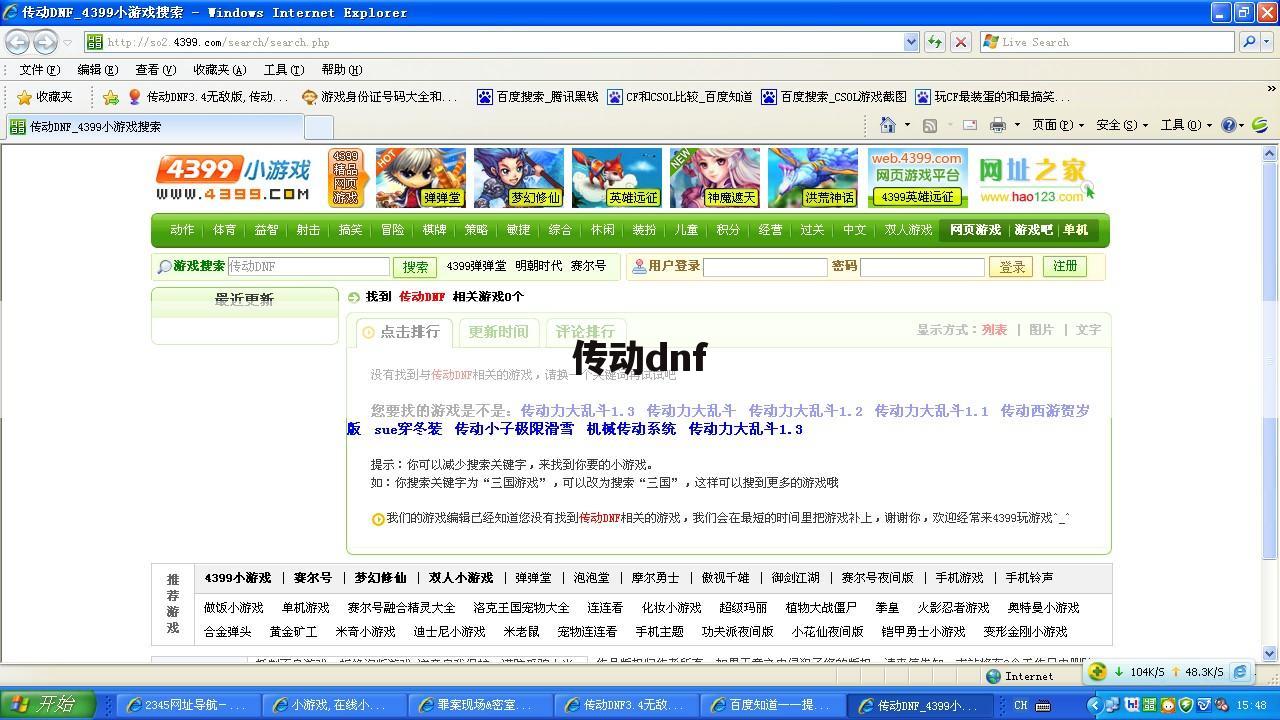The width and height of the screenshot is (1280, 720).
Task: Switch to the 更新时间 tab
Action: pyautogui.click(x=498, y=332)
